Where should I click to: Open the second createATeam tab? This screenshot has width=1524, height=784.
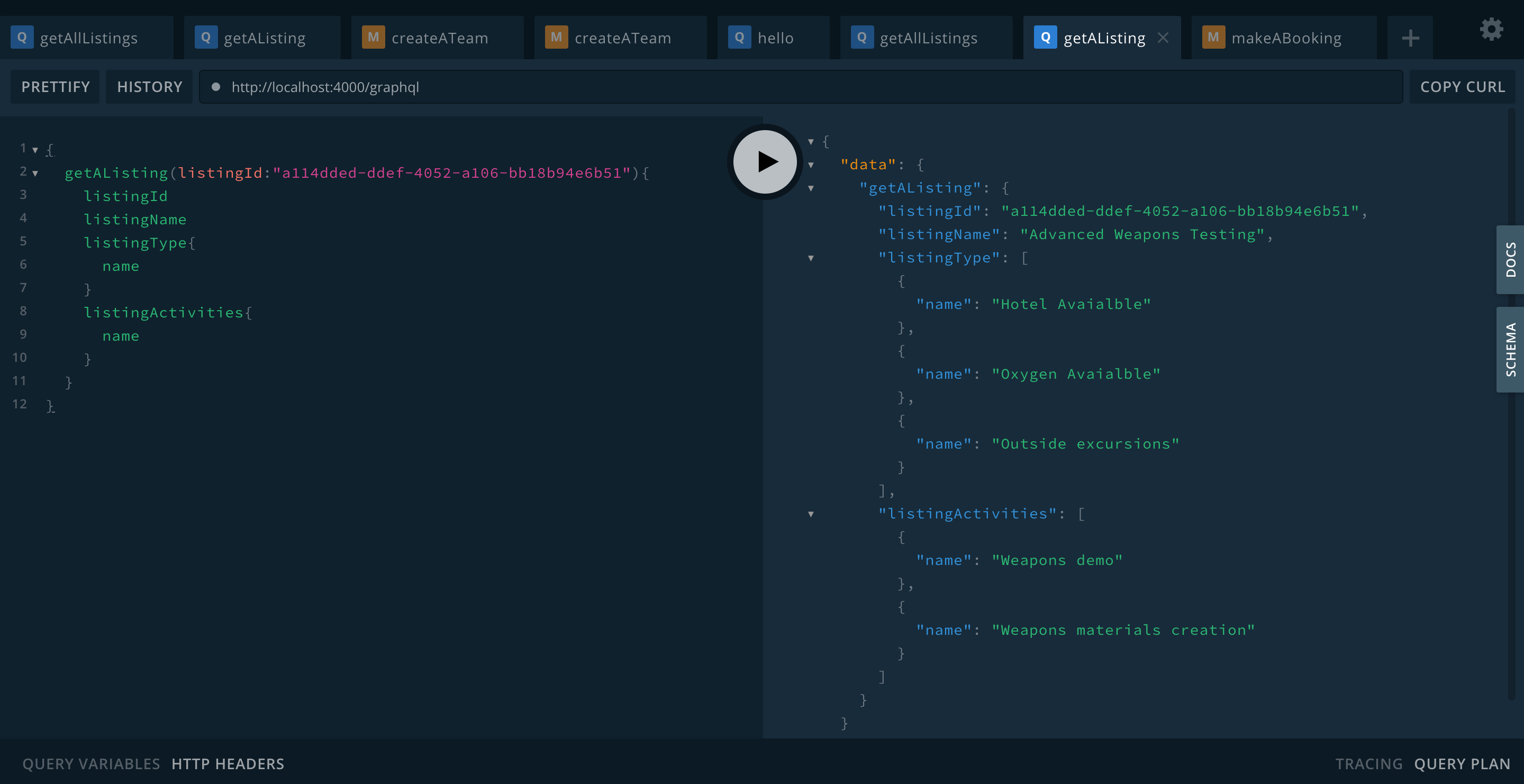(620, 38)
